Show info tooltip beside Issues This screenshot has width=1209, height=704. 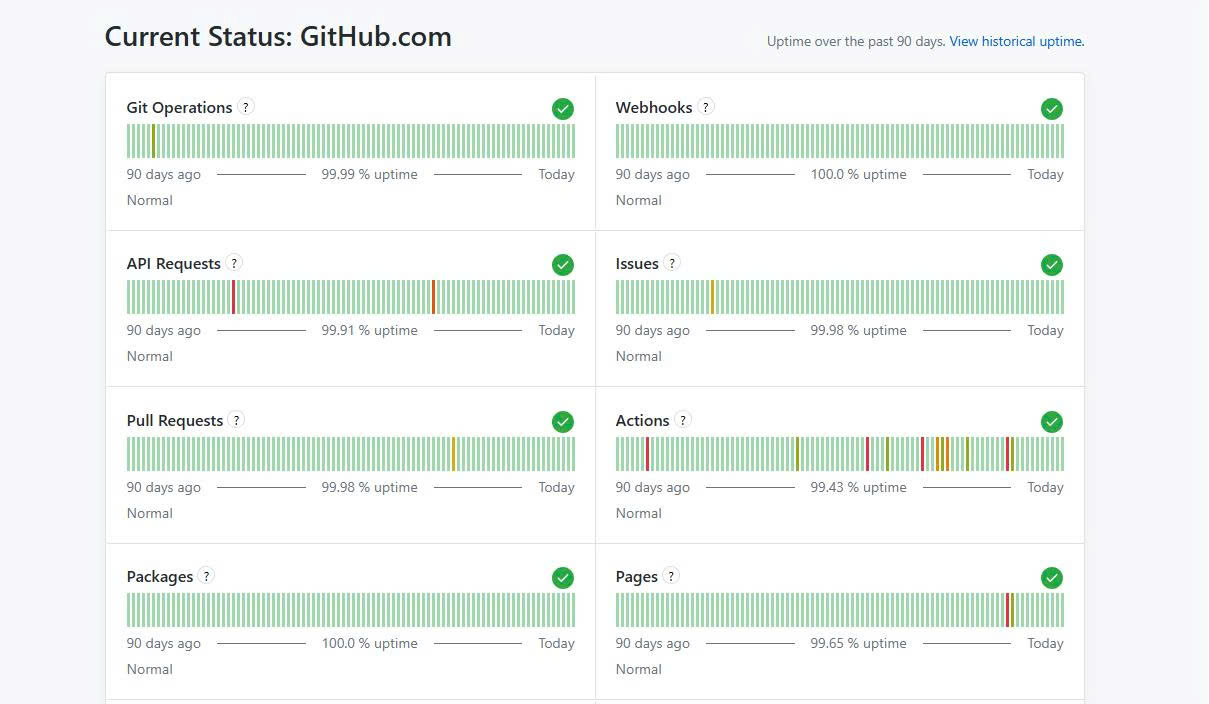(x=672, y=263)
